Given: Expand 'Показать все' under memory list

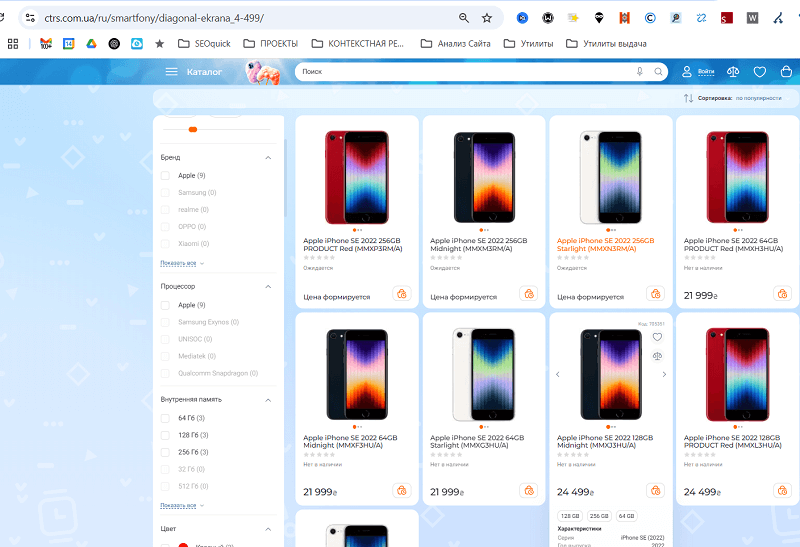Looking at the screenshot, I should pyautogui.click(x=182, y=505).
